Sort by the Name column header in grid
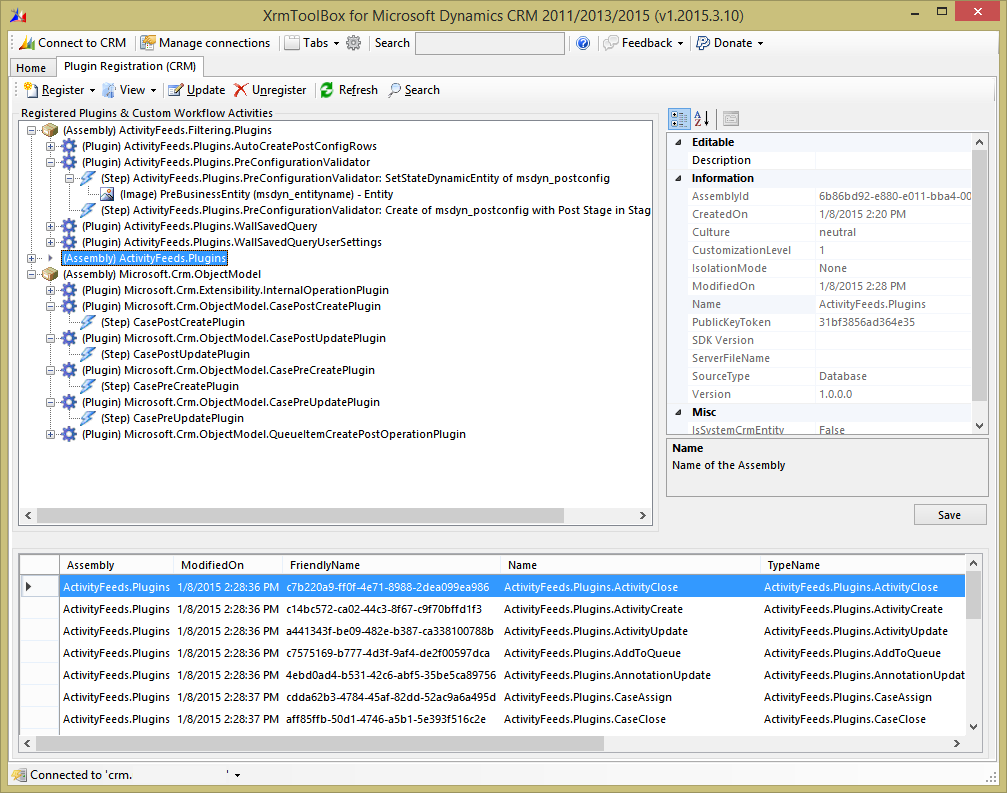The height and width of the screenshot is (793, 1007). (x=630, y=565)
